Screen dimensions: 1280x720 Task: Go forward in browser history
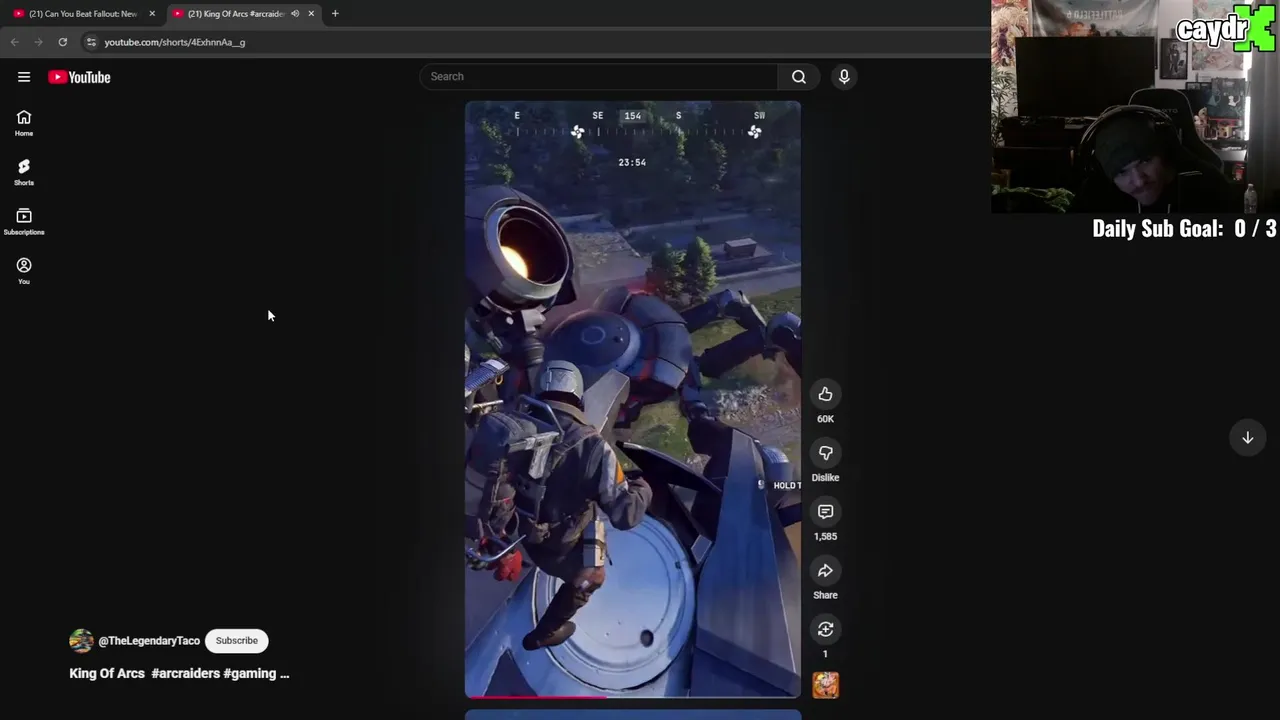coord(38,42)
